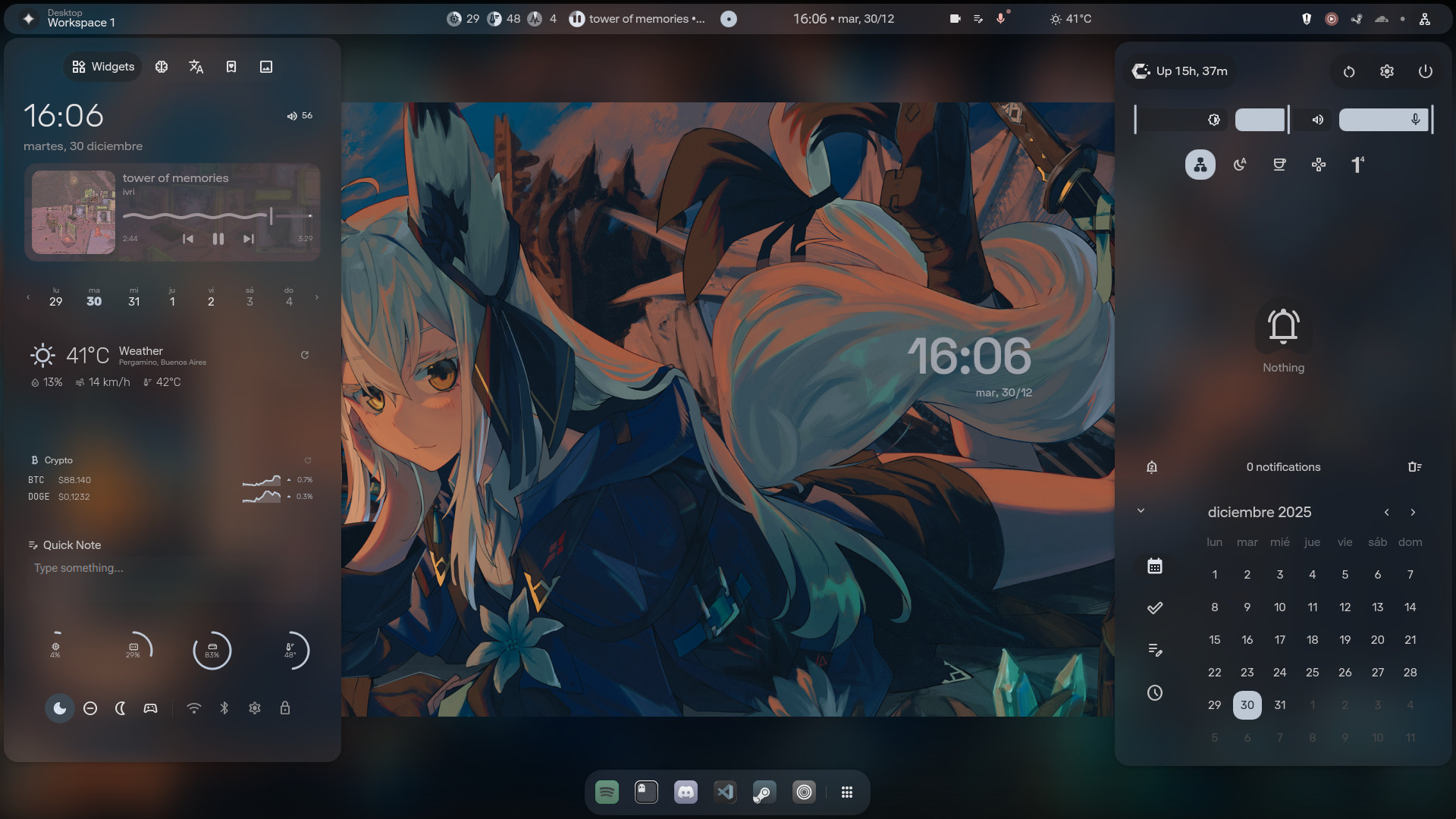Click the clear all notifications icon
Viewport: 1456px width, 819px height.
(x=1414, y=467)
